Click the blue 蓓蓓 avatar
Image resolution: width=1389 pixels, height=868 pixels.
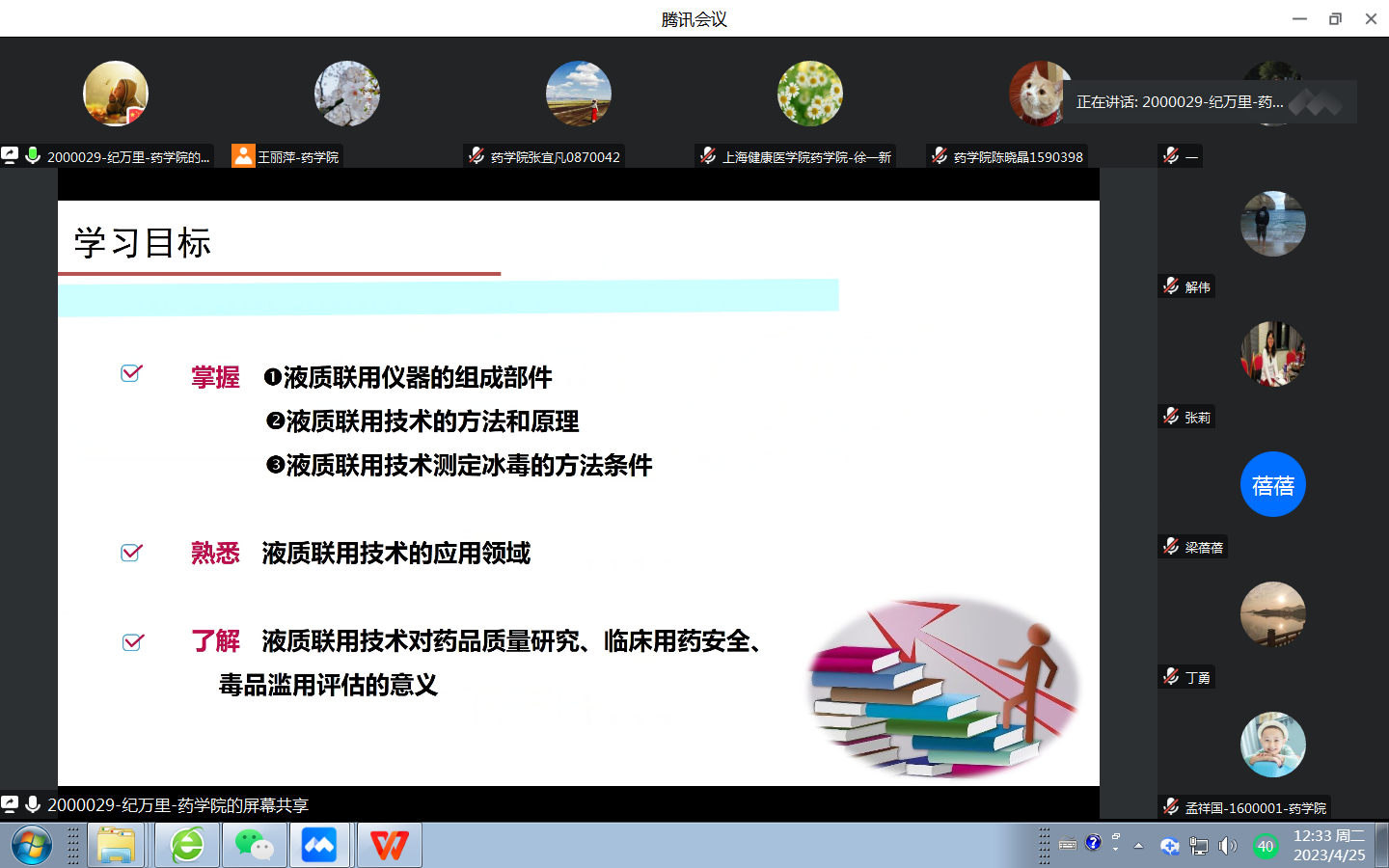point(1272,484)
